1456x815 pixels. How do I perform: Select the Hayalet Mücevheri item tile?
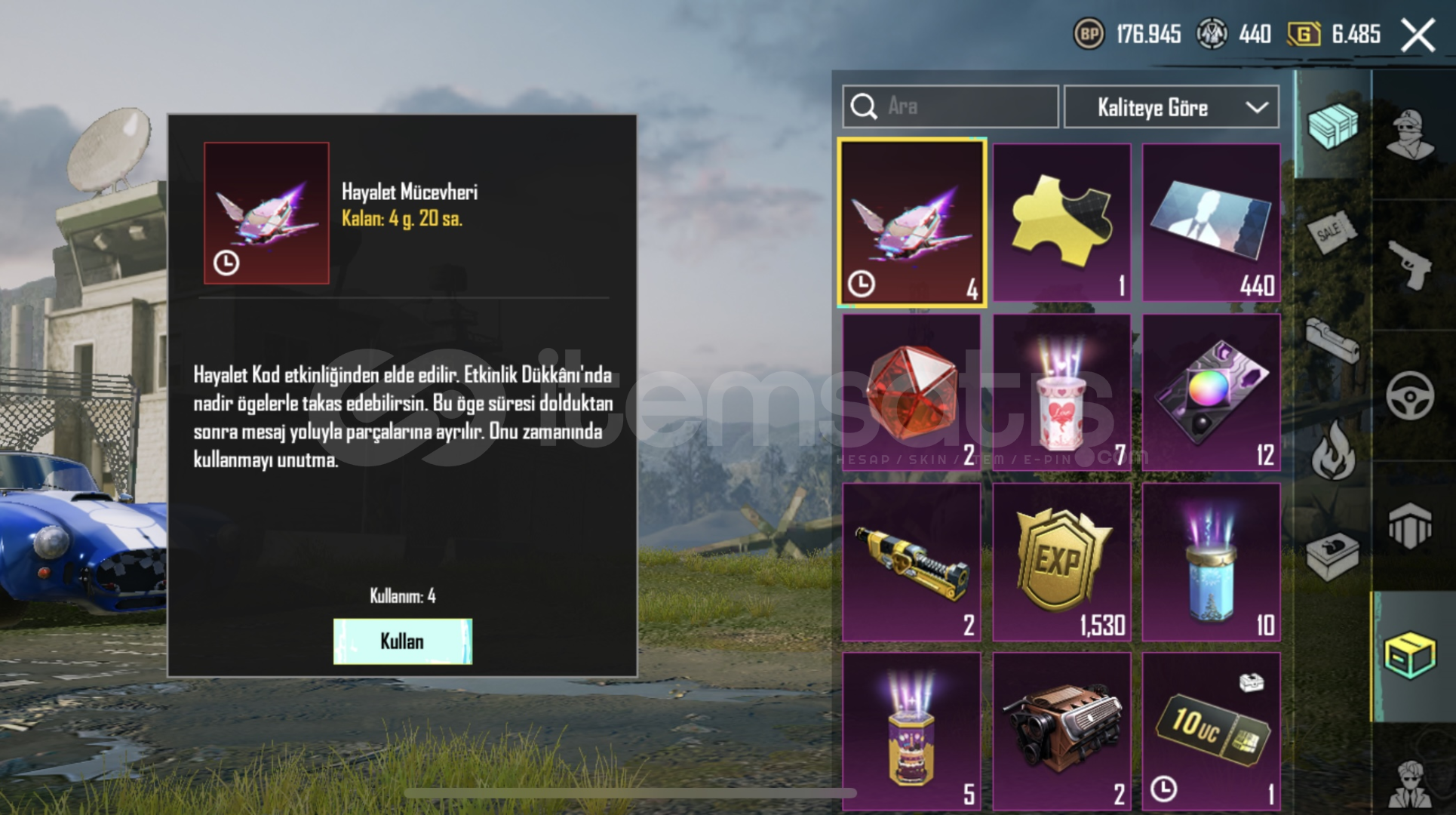pyautogui.click(x=911, y=223)
